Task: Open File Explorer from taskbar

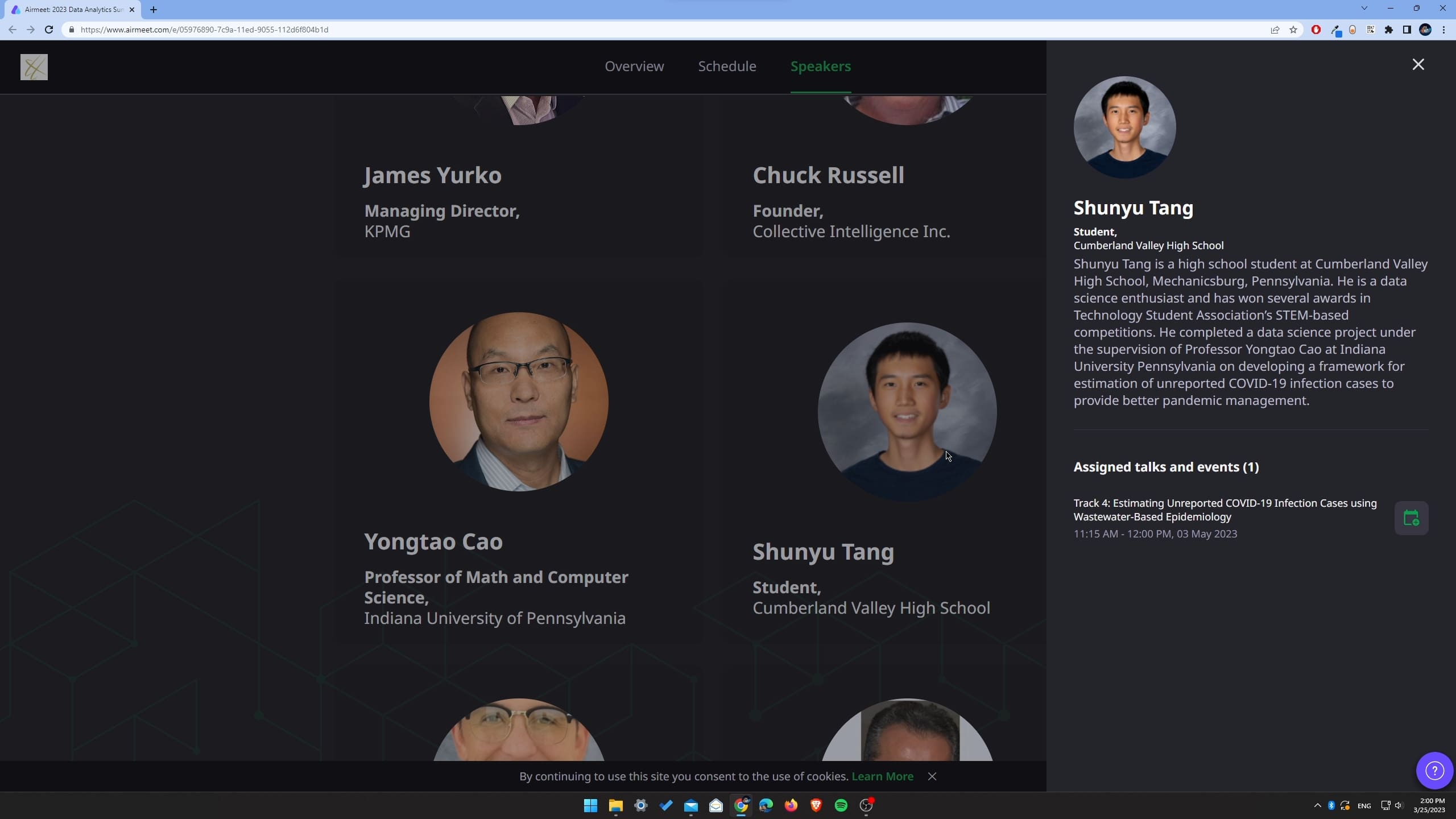Action: [x=615, y=805]
